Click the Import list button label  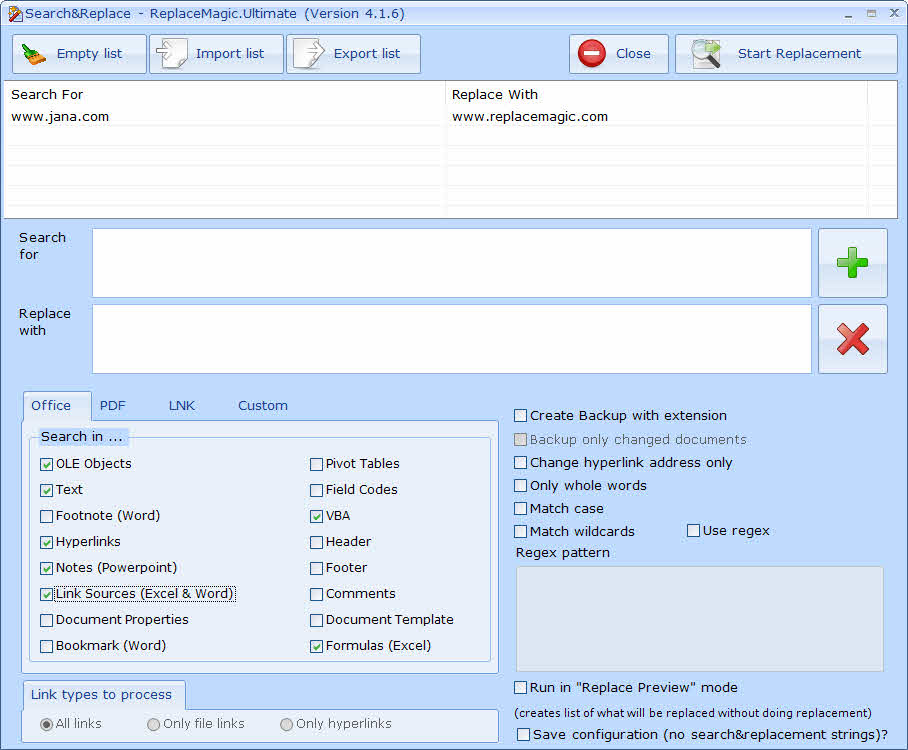(230, 54)
